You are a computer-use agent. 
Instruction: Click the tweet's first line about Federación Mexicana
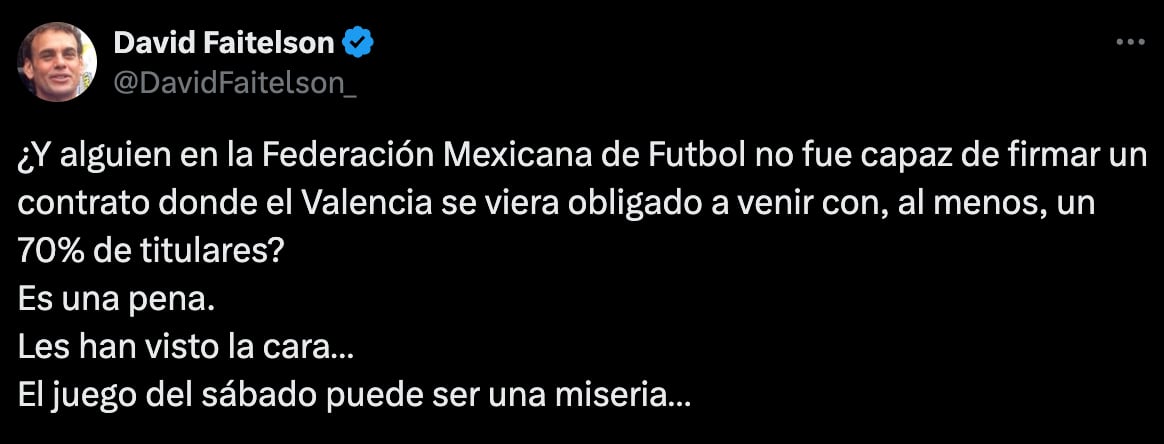[582, 158]
